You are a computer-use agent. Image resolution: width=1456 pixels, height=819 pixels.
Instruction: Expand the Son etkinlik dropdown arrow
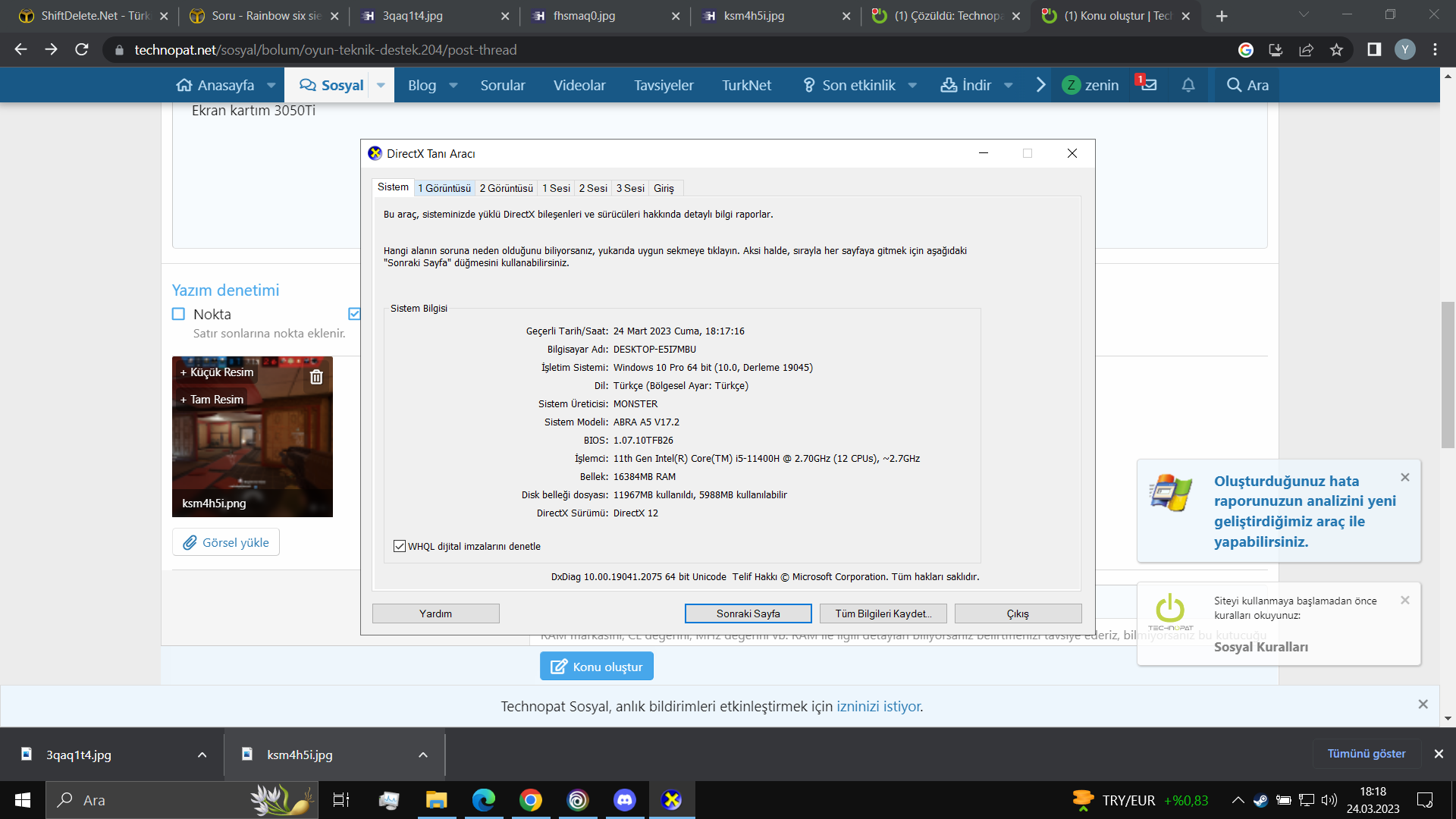pos(912,86)
